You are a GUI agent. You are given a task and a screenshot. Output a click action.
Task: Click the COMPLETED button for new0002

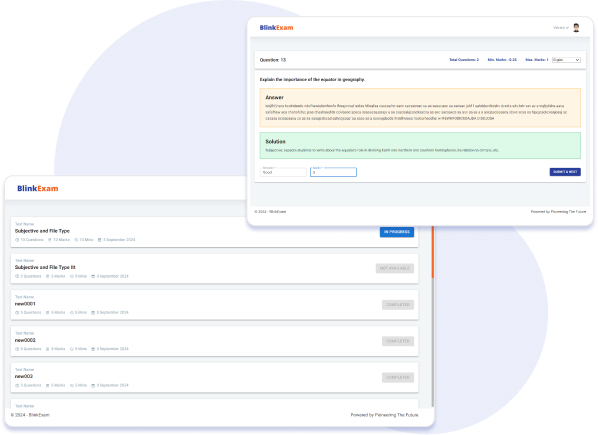398,341
